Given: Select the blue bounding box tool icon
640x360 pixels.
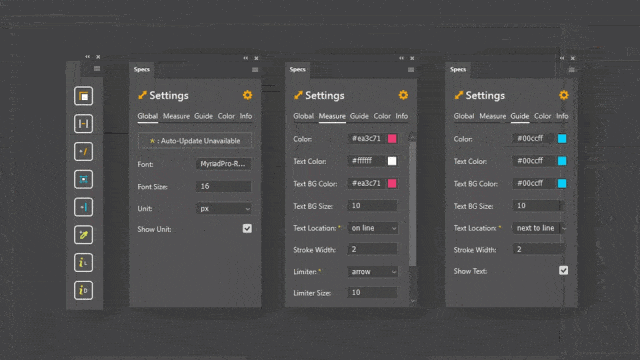Looking at the screenshot, I should [x=83, y=179].
